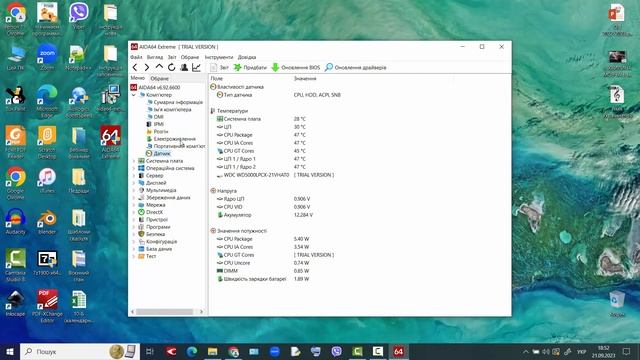Go forward with the right arrow toolbar button
Viewport: 640px width, 360px height.
(147, 67)
